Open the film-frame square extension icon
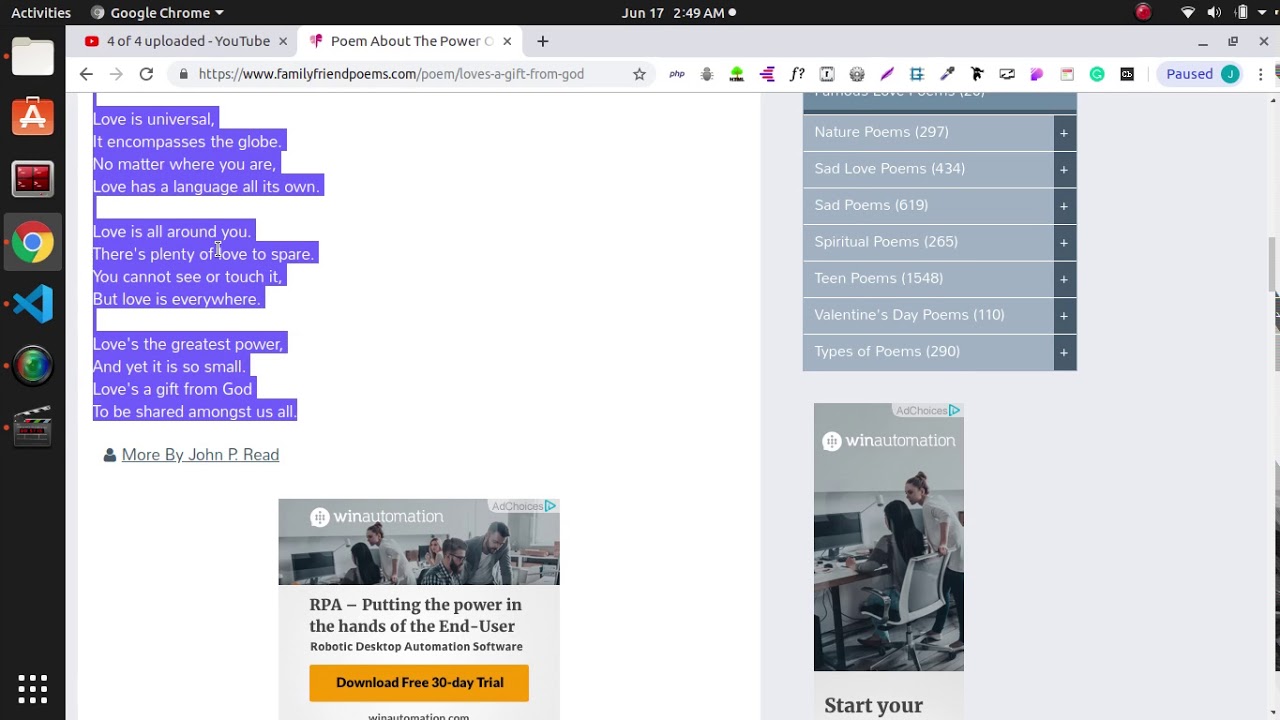Image resolution: width=1280 pixels, height=720 pixels. (827, 74)
